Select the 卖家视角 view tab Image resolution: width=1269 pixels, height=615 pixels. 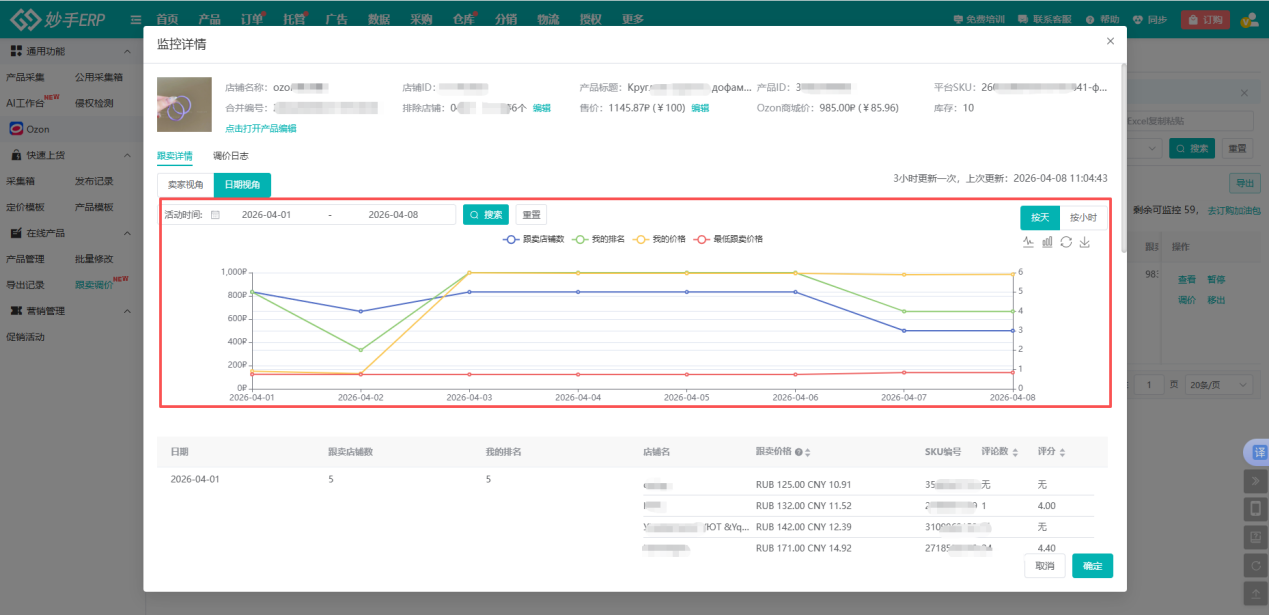click(x=185, y=185)
